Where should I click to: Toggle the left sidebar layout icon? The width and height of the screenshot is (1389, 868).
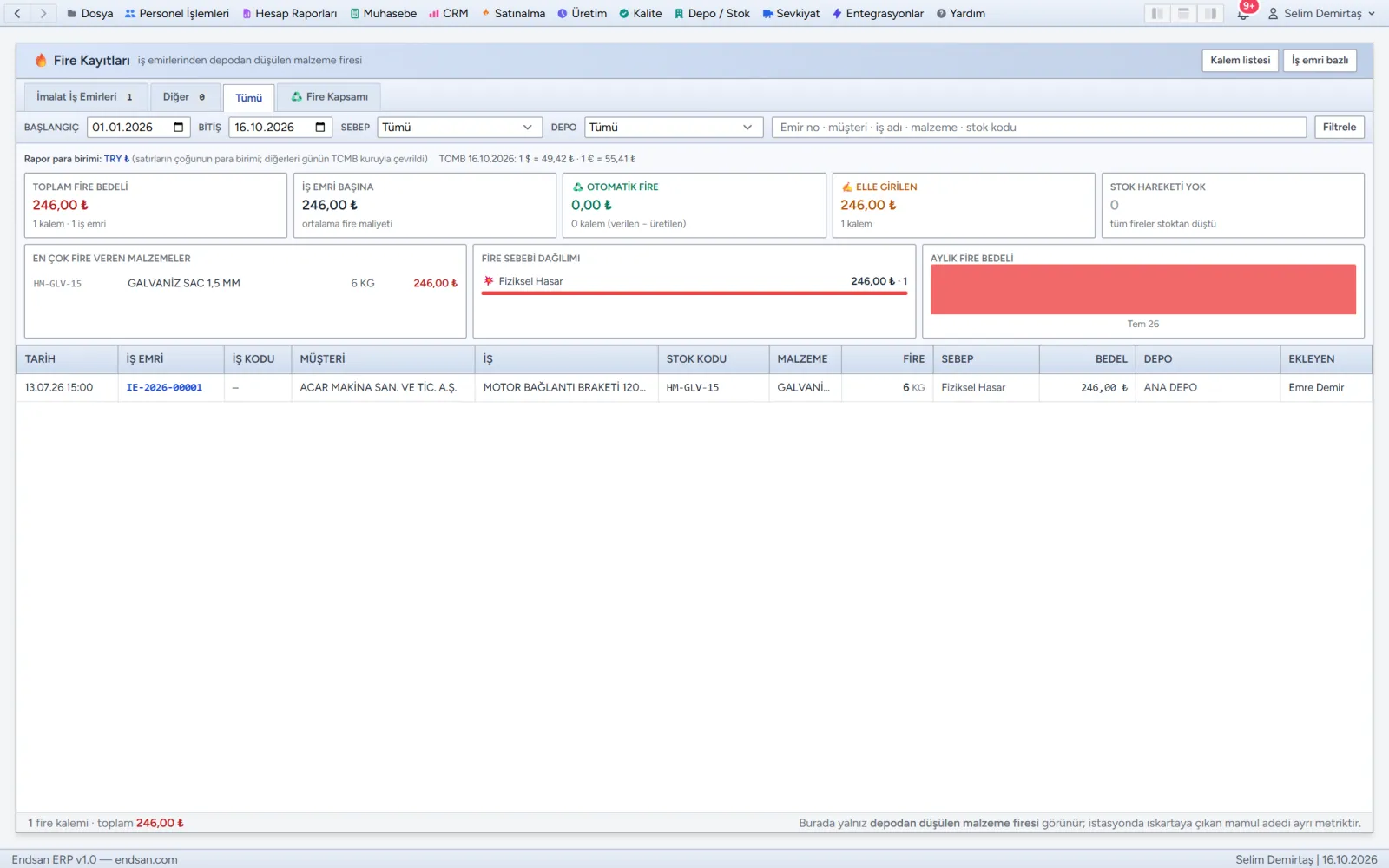(1156, 13)
